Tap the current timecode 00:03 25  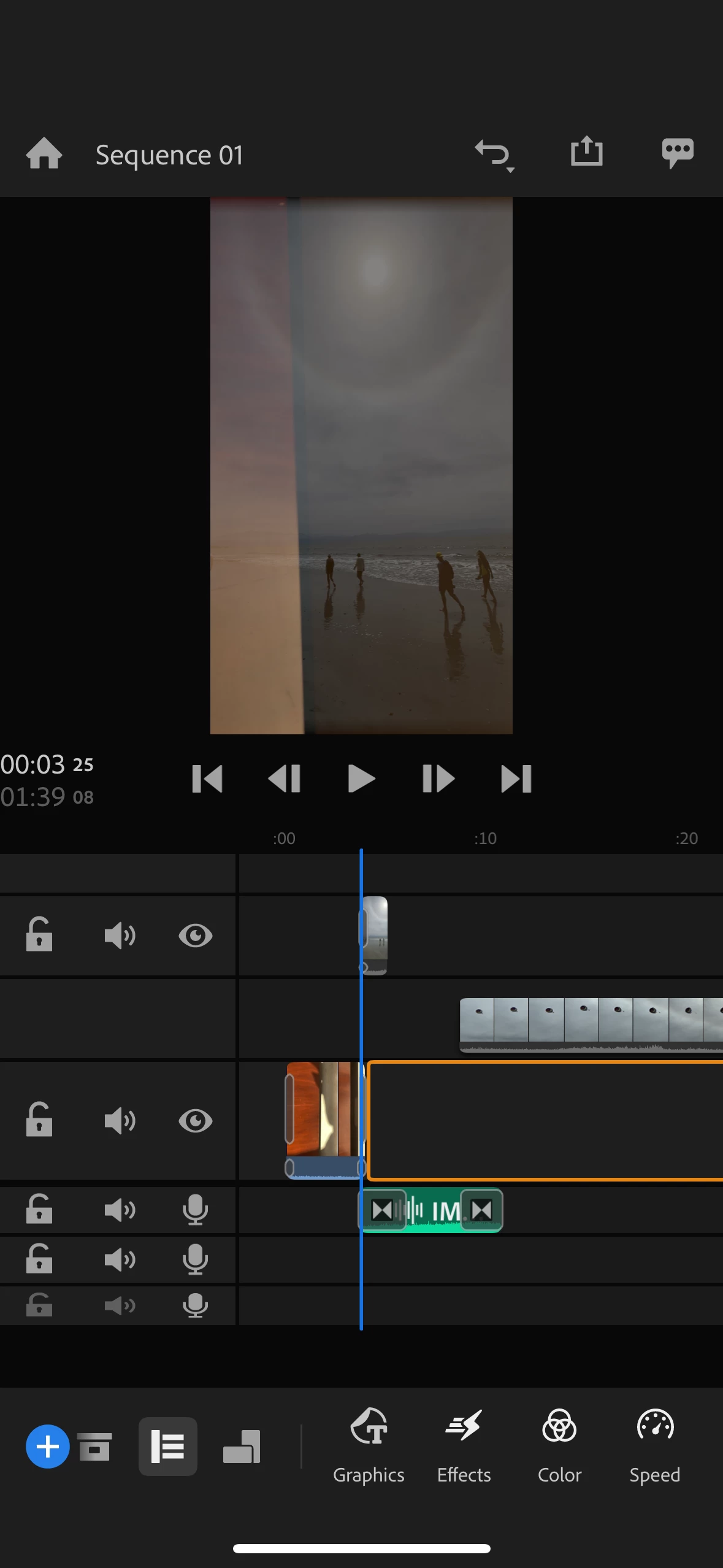point(47,764)
